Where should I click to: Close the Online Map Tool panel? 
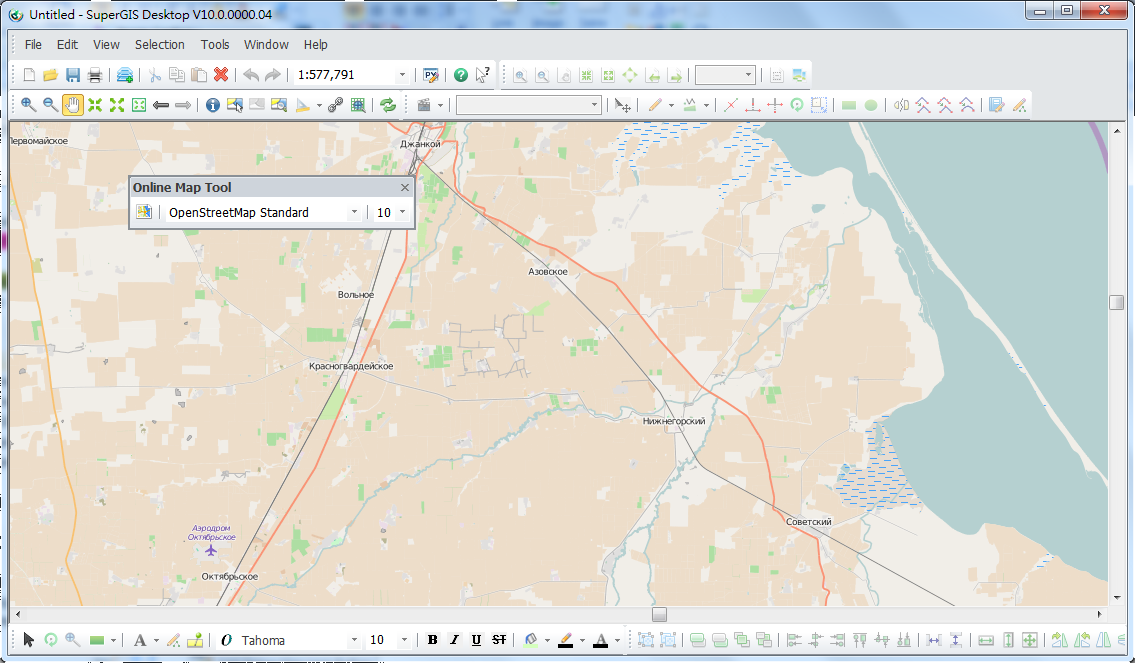pyautogui.click(x=405, y=187)
